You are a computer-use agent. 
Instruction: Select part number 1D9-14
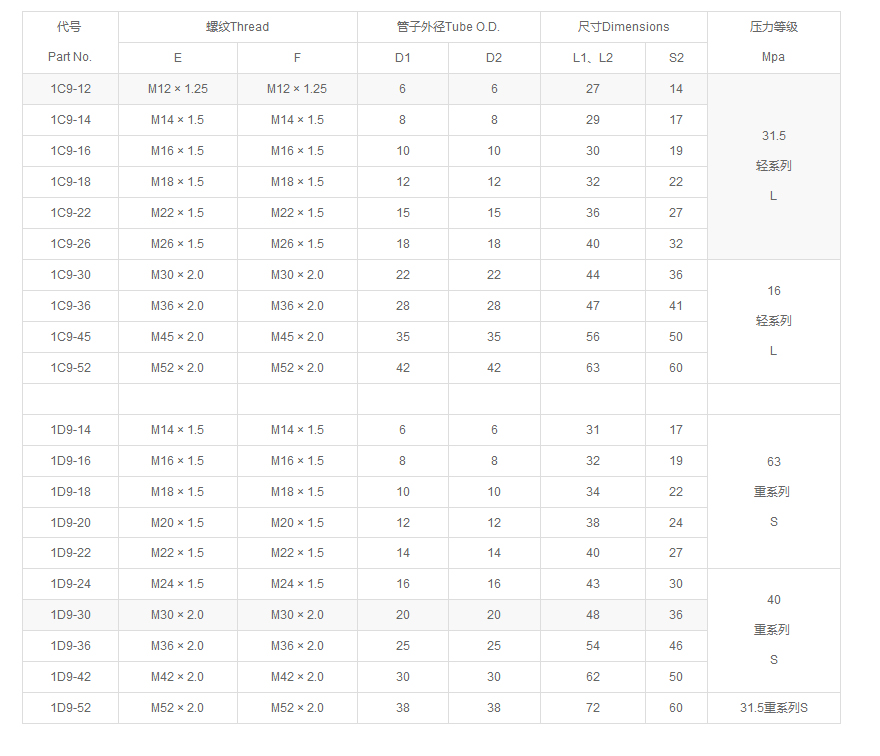[x=70, y=430]
